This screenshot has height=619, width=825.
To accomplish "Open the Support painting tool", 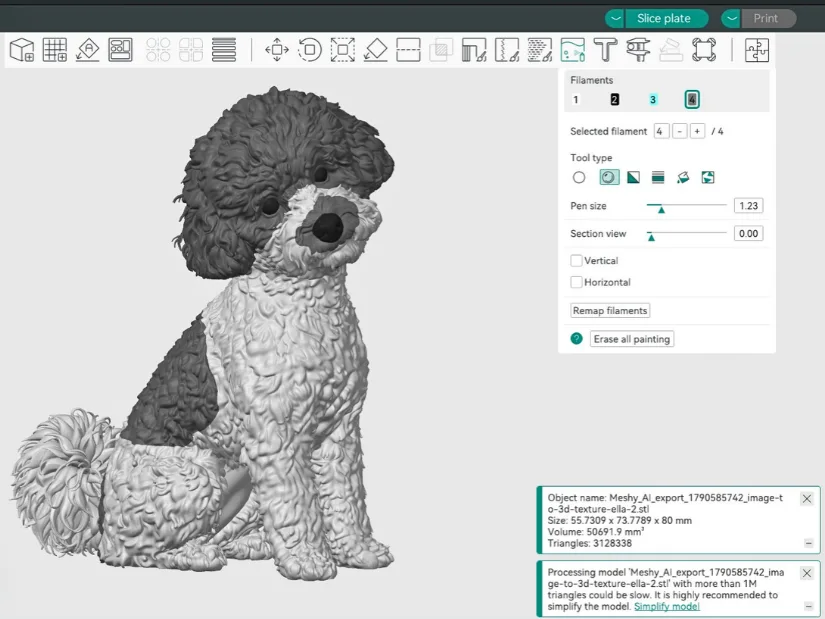I will [x=474, y=49].
